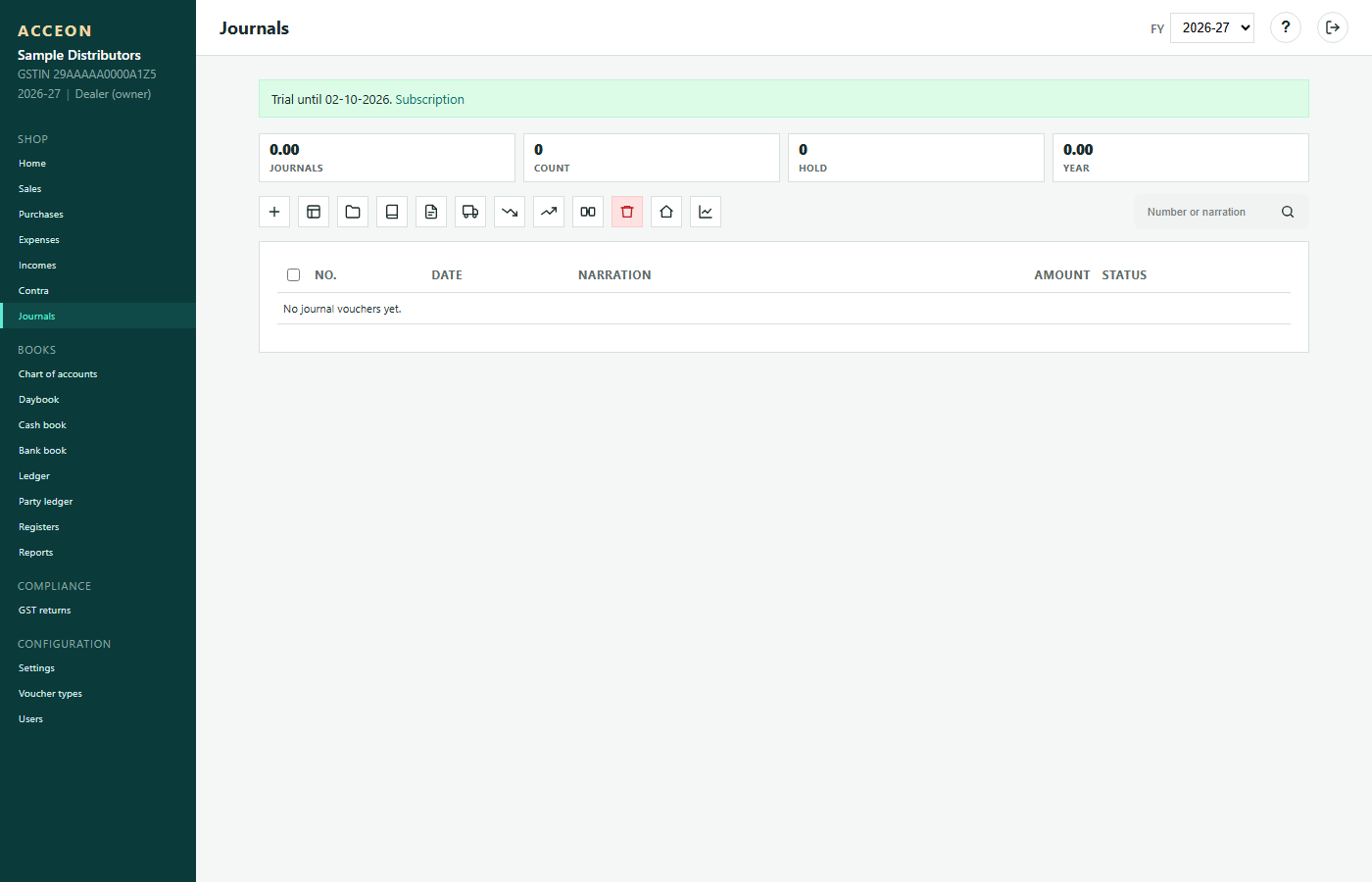Open Reports in the sidebar
Viewport: 1372px width, 882px height.
(98, 553)
